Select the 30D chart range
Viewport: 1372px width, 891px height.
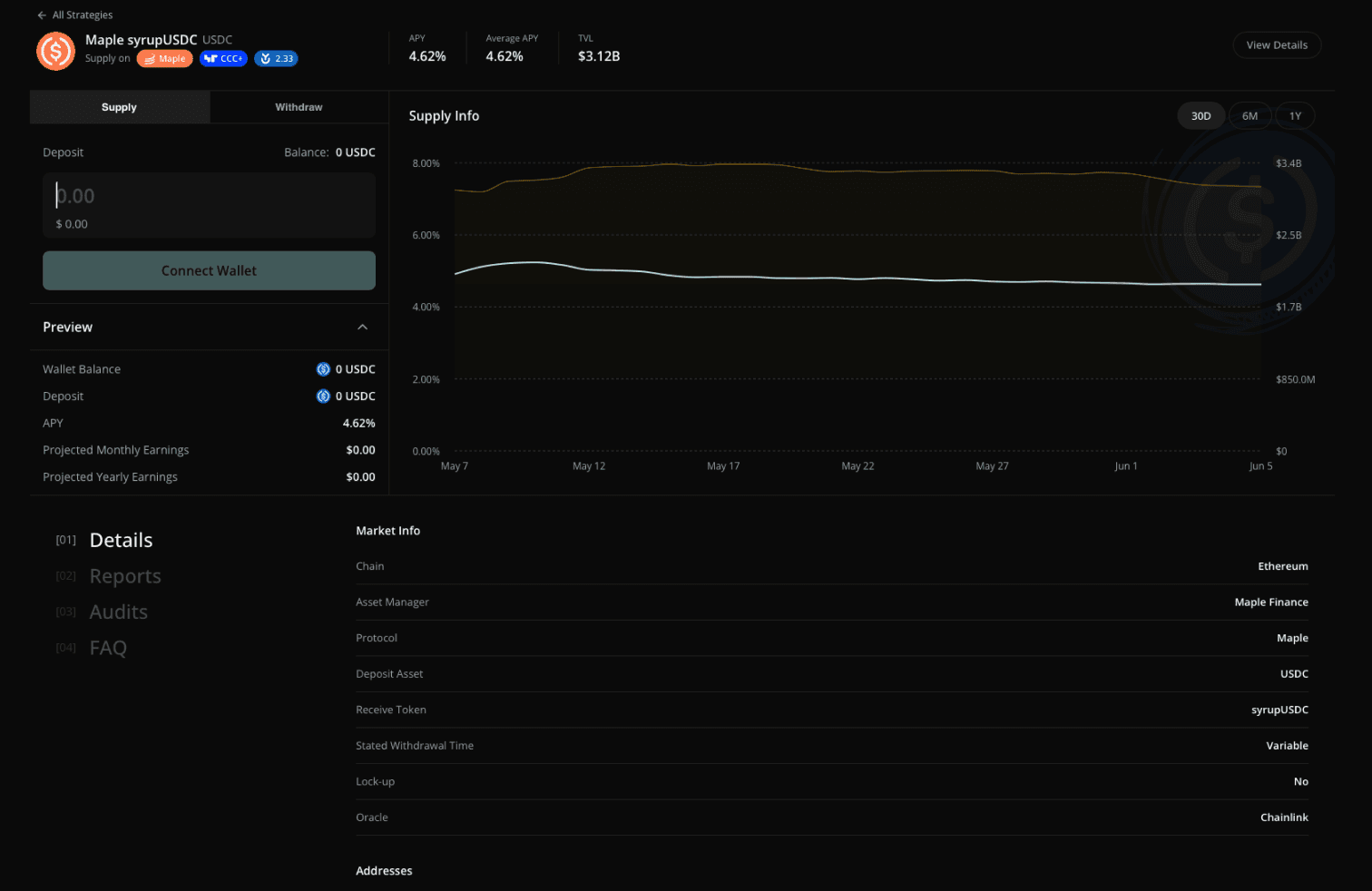coord(1200,116)
